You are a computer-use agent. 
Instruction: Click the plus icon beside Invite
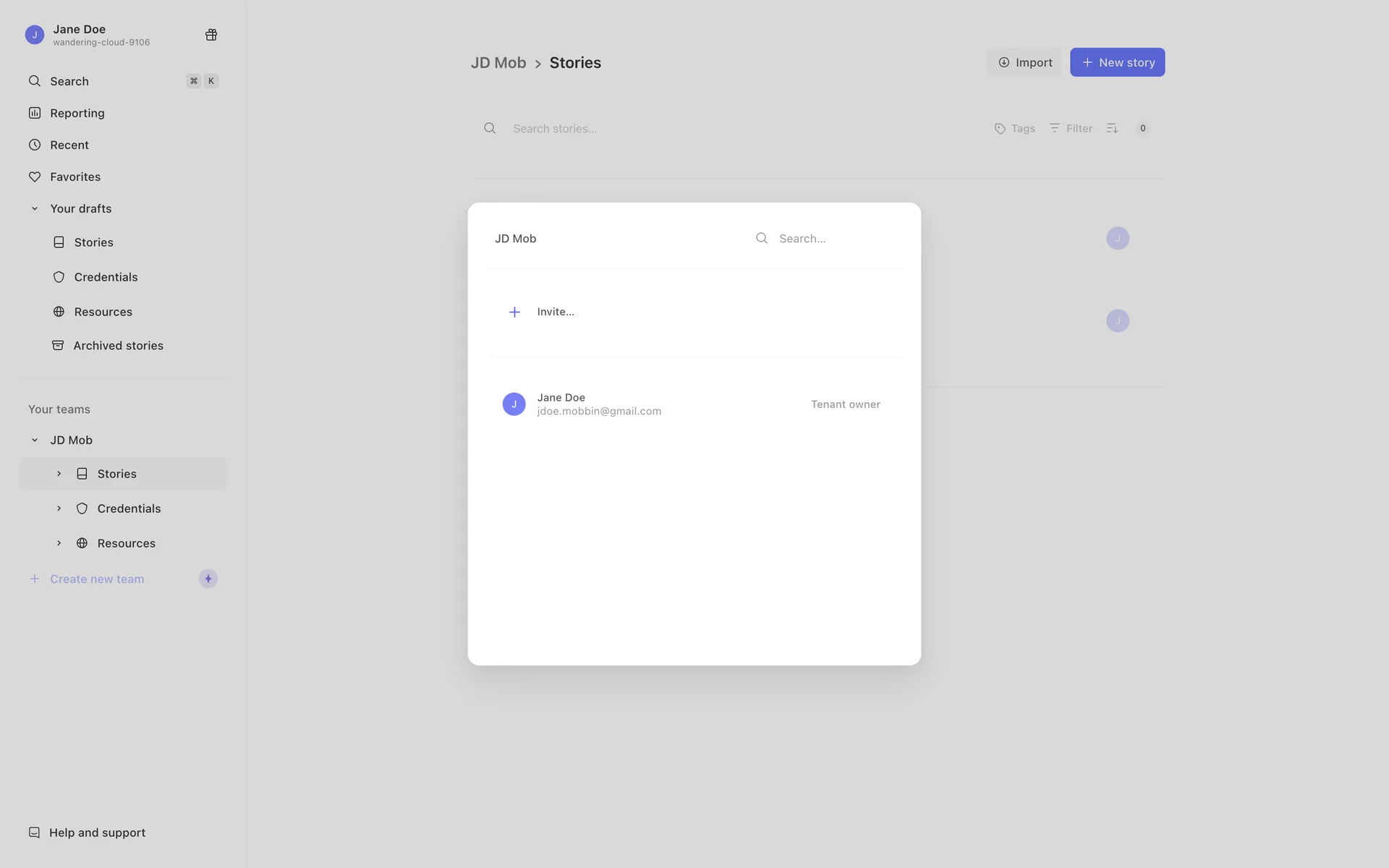point(514,312)
